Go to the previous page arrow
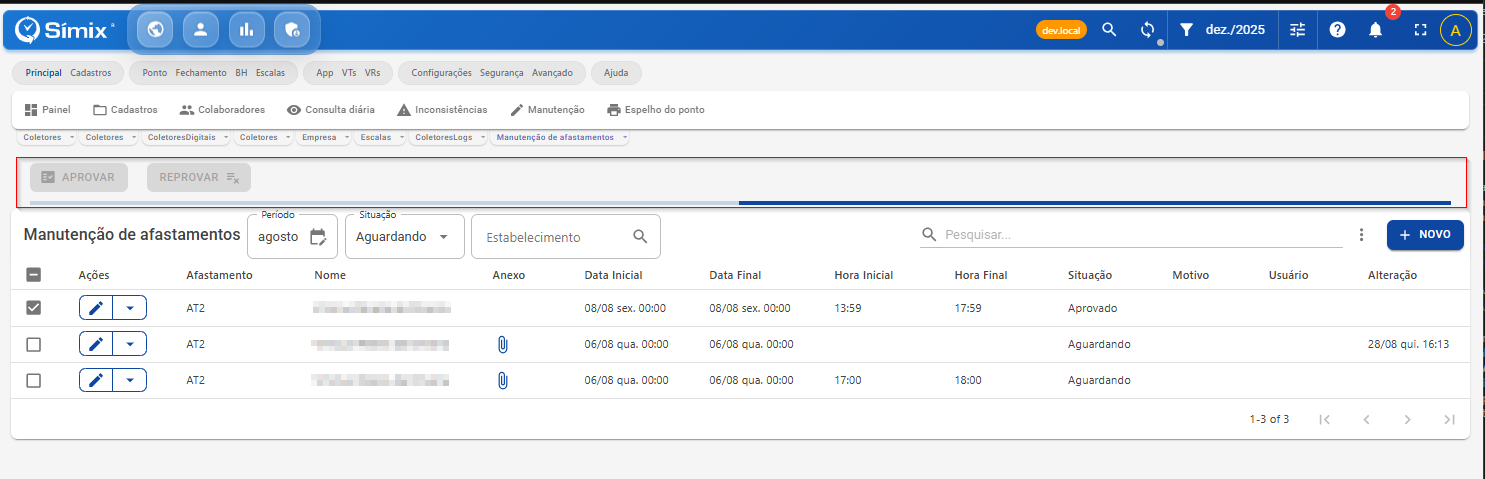This screenshot has width=1485, height=479. point(1366,419)
